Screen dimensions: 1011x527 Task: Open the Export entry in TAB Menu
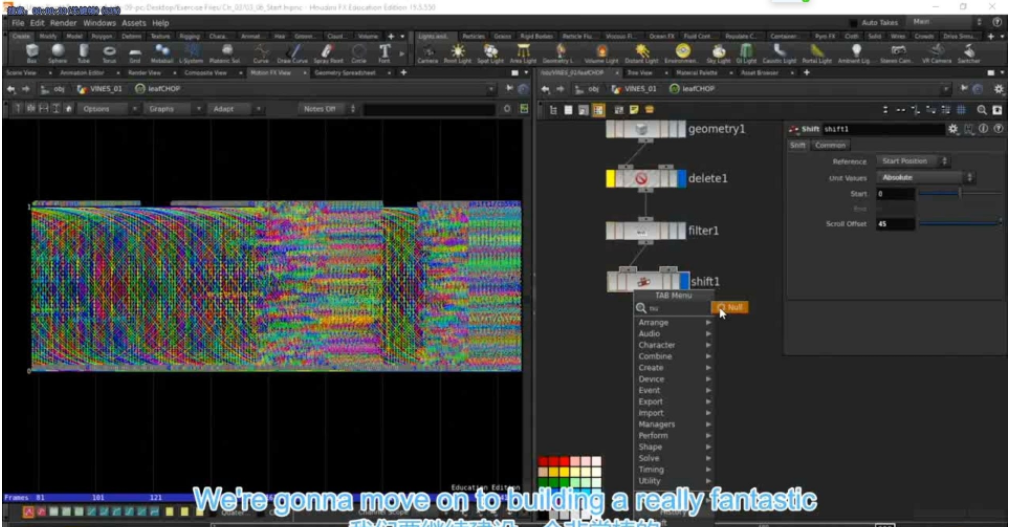tap(674, 402)
